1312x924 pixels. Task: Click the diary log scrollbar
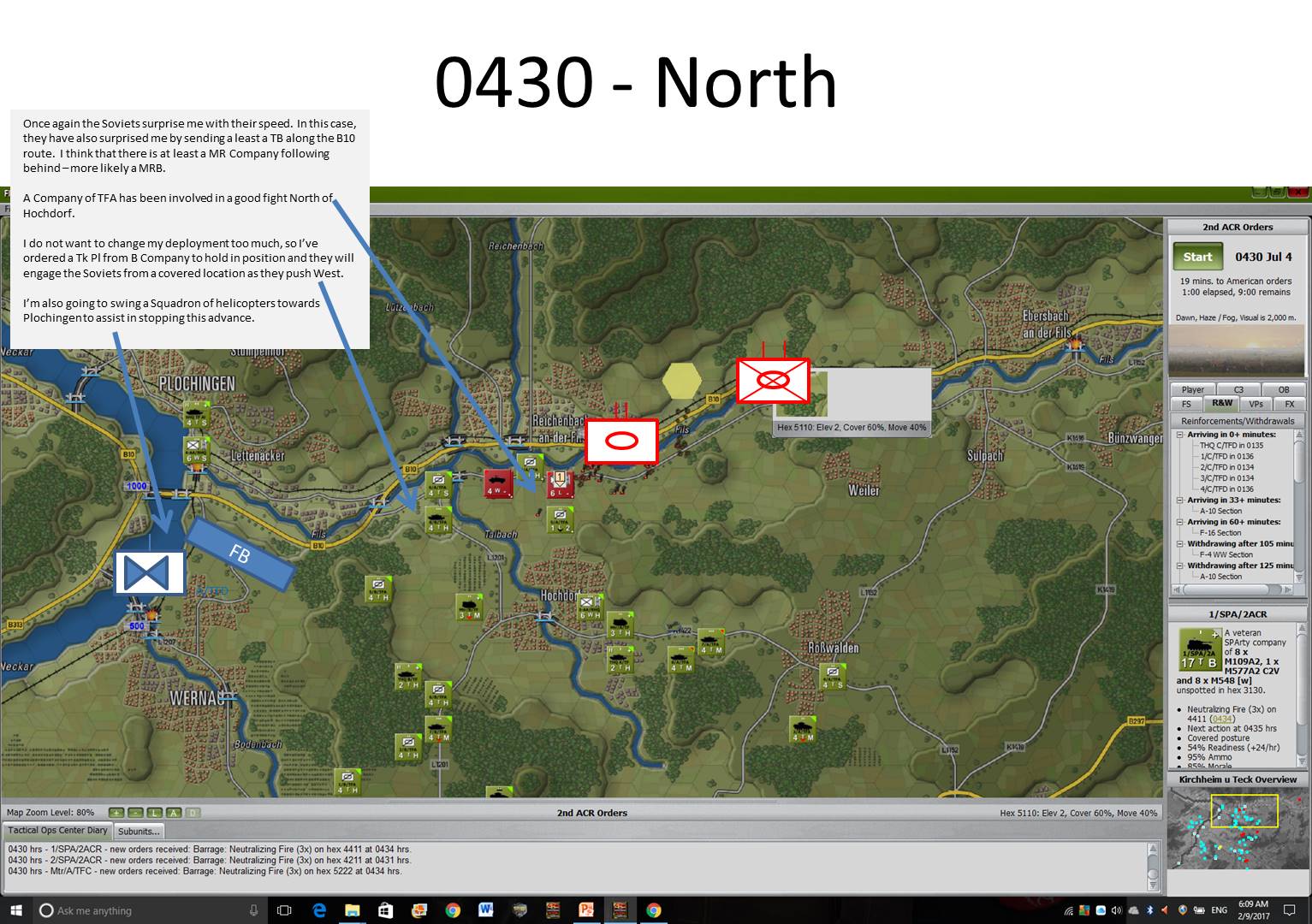(x=1154, y=866)
